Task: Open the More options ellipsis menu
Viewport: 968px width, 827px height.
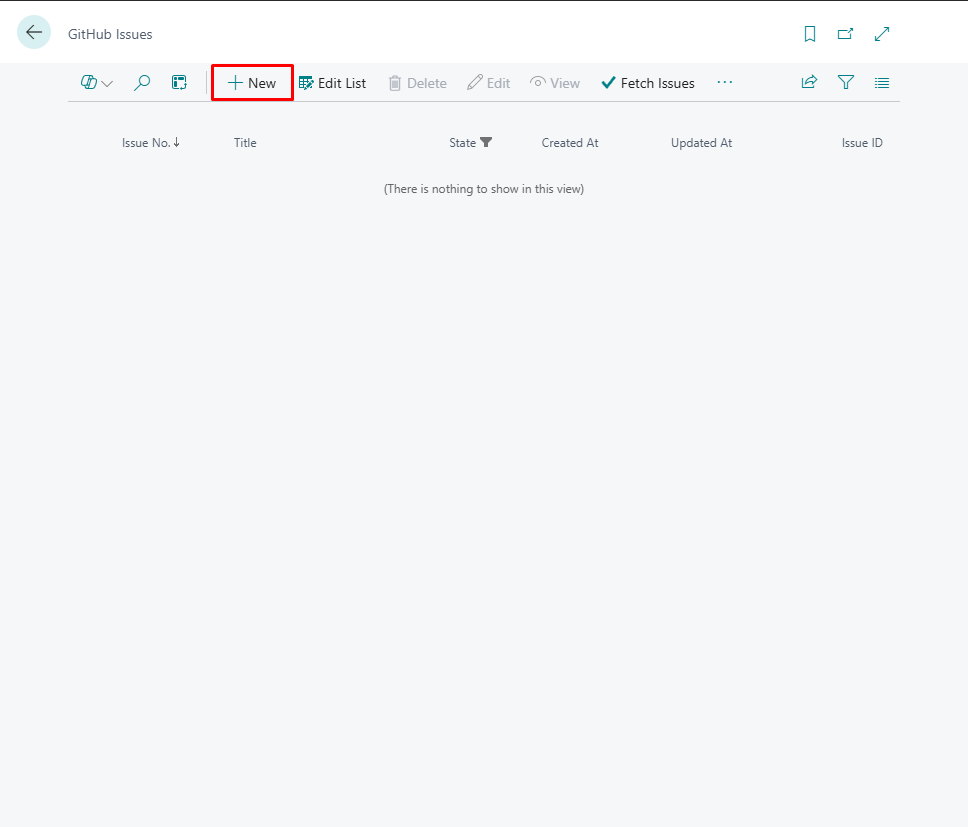Action: click(724, 83)
